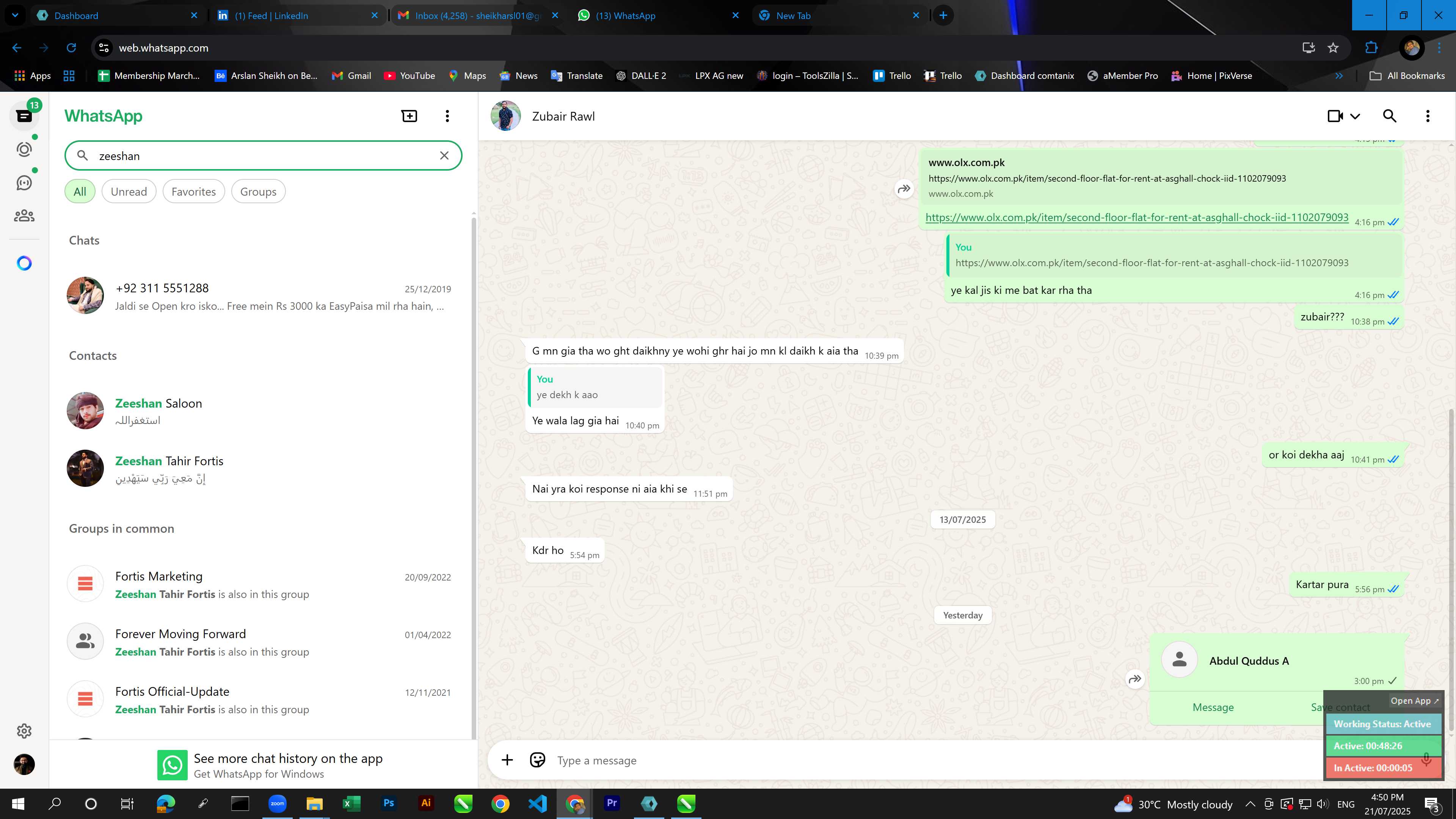Image resolution: width=1456 pixels, height=819 pixels.
Task: Switch to the Gmail Inbox tab
Action: pyautogui.click(x=478, y=16)
